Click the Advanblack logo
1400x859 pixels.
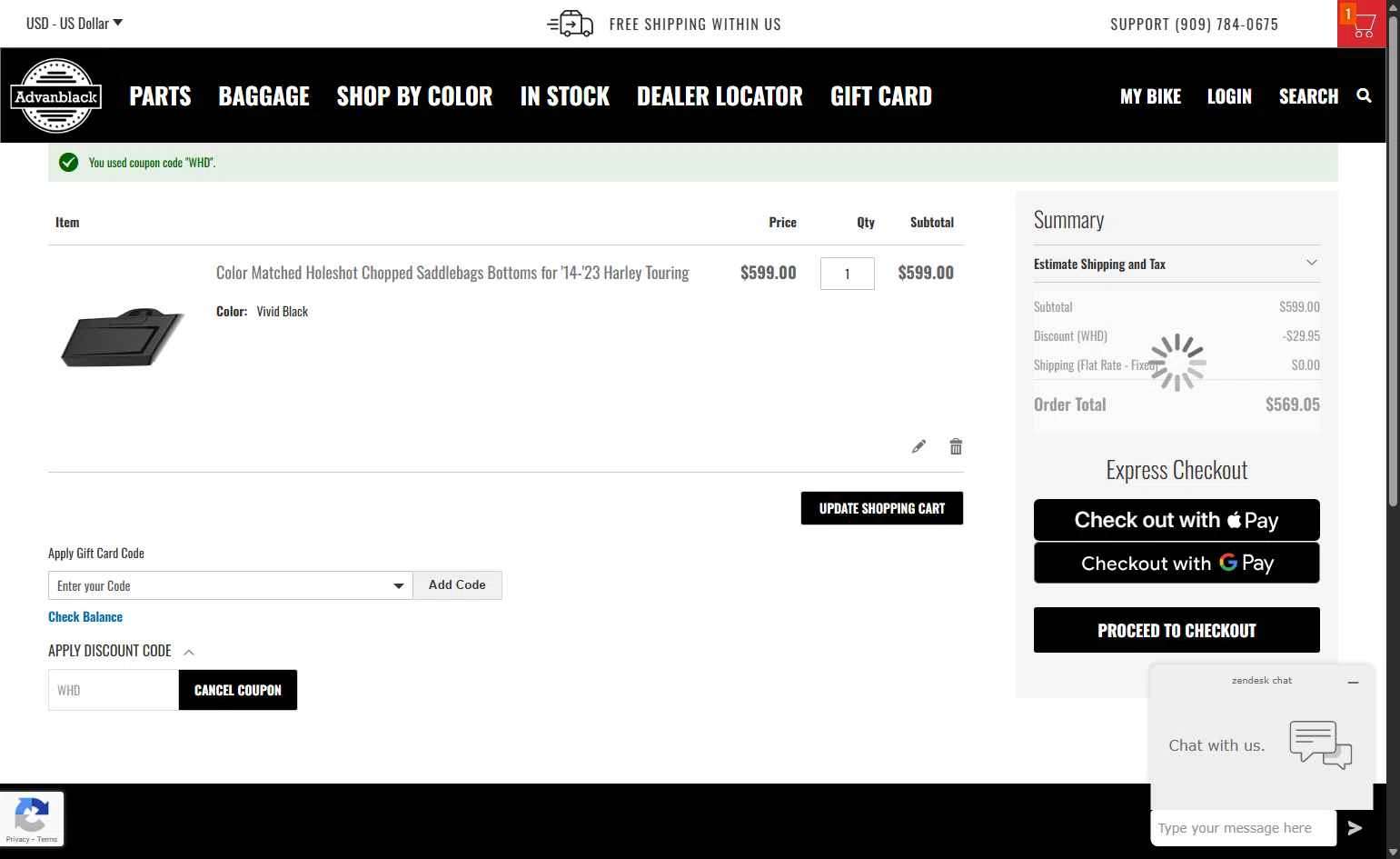point(56,95)
